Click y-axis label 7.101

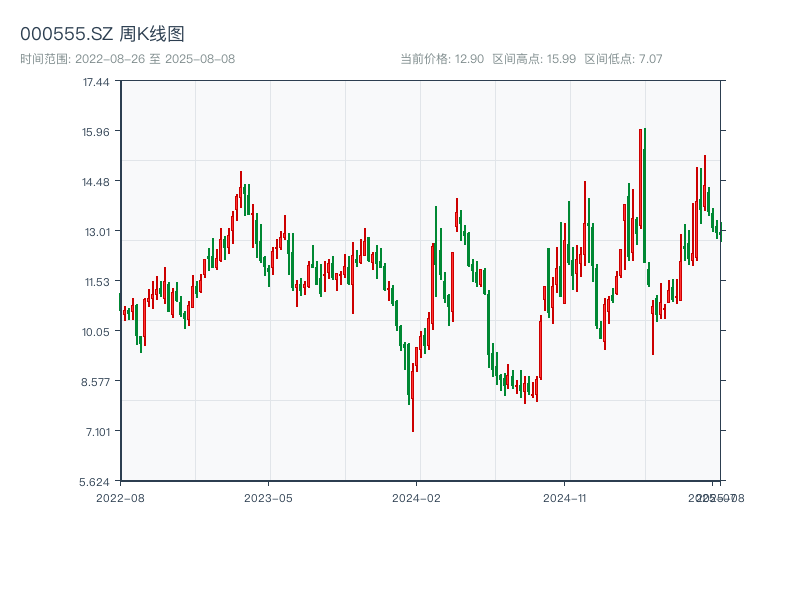(97, 432)
